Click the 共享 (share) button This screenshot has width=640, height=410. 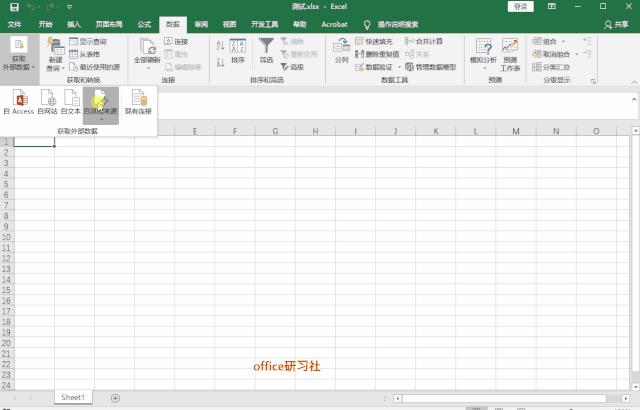[x=616, y=25]
